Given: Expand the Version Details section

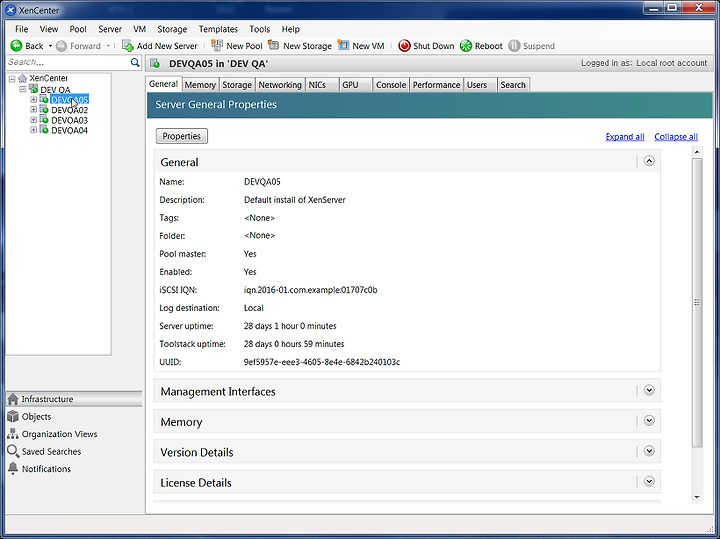Looking at the screenshot, I should coord(649,451).
